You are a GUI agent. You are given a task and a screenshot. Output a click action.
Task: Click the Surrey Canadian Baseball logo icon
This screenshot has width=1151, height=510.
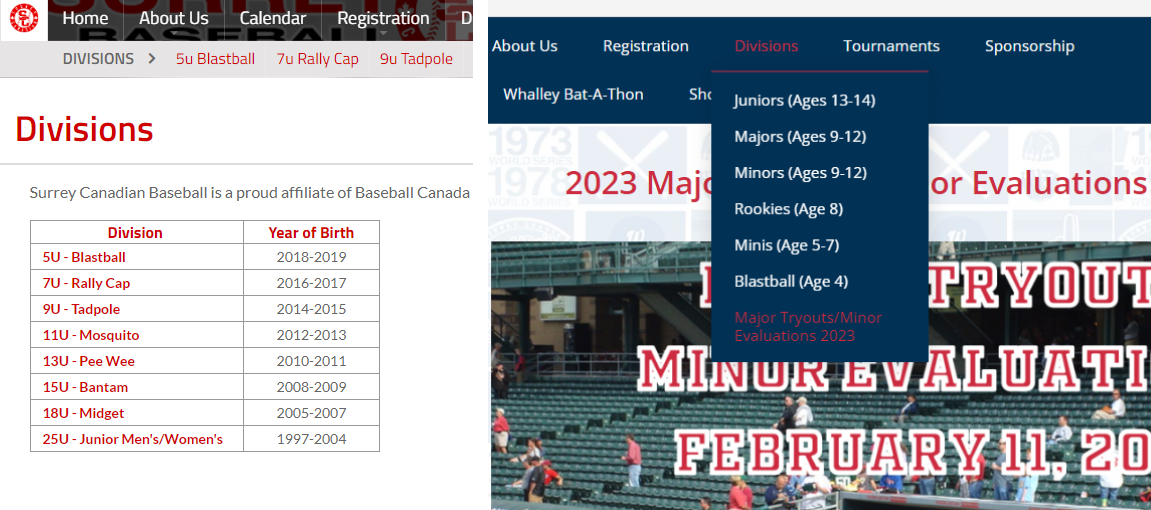[x=24, y=17]
